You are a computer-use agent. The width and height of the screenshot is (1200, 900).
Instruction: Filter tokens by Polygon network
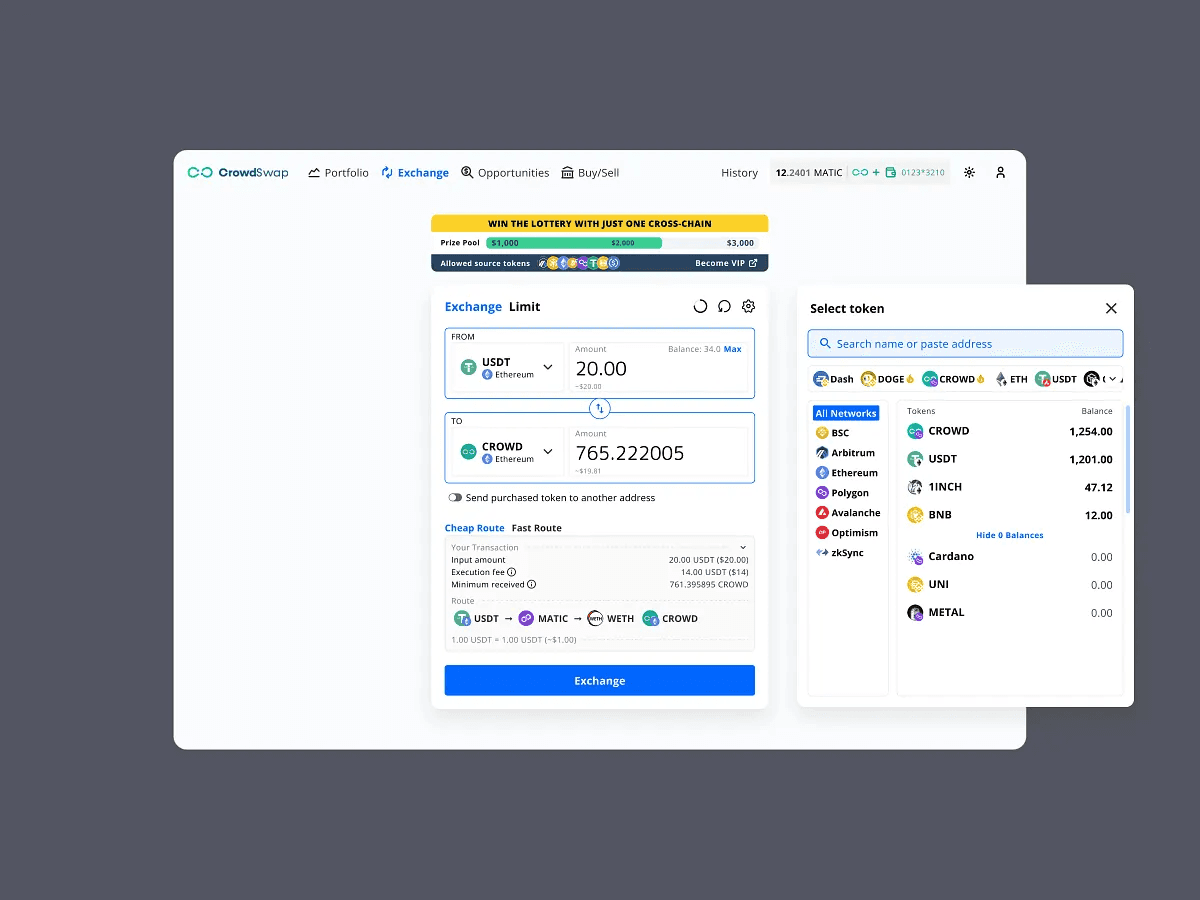point(843,493)
